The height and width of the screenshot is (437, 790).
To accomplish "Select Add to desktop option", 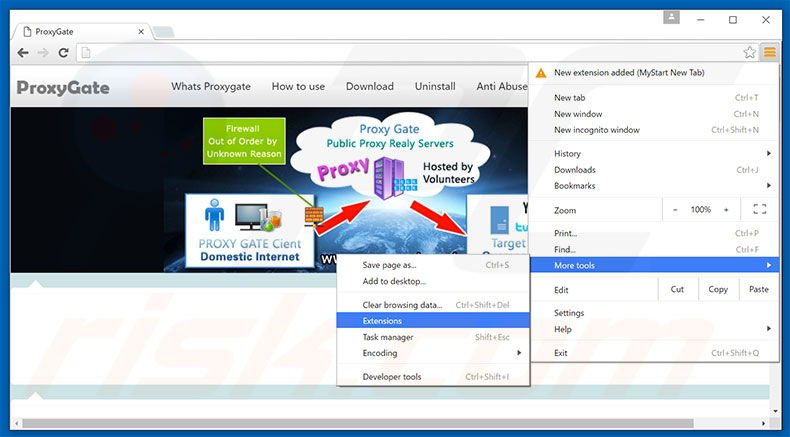I will (433, 281).
